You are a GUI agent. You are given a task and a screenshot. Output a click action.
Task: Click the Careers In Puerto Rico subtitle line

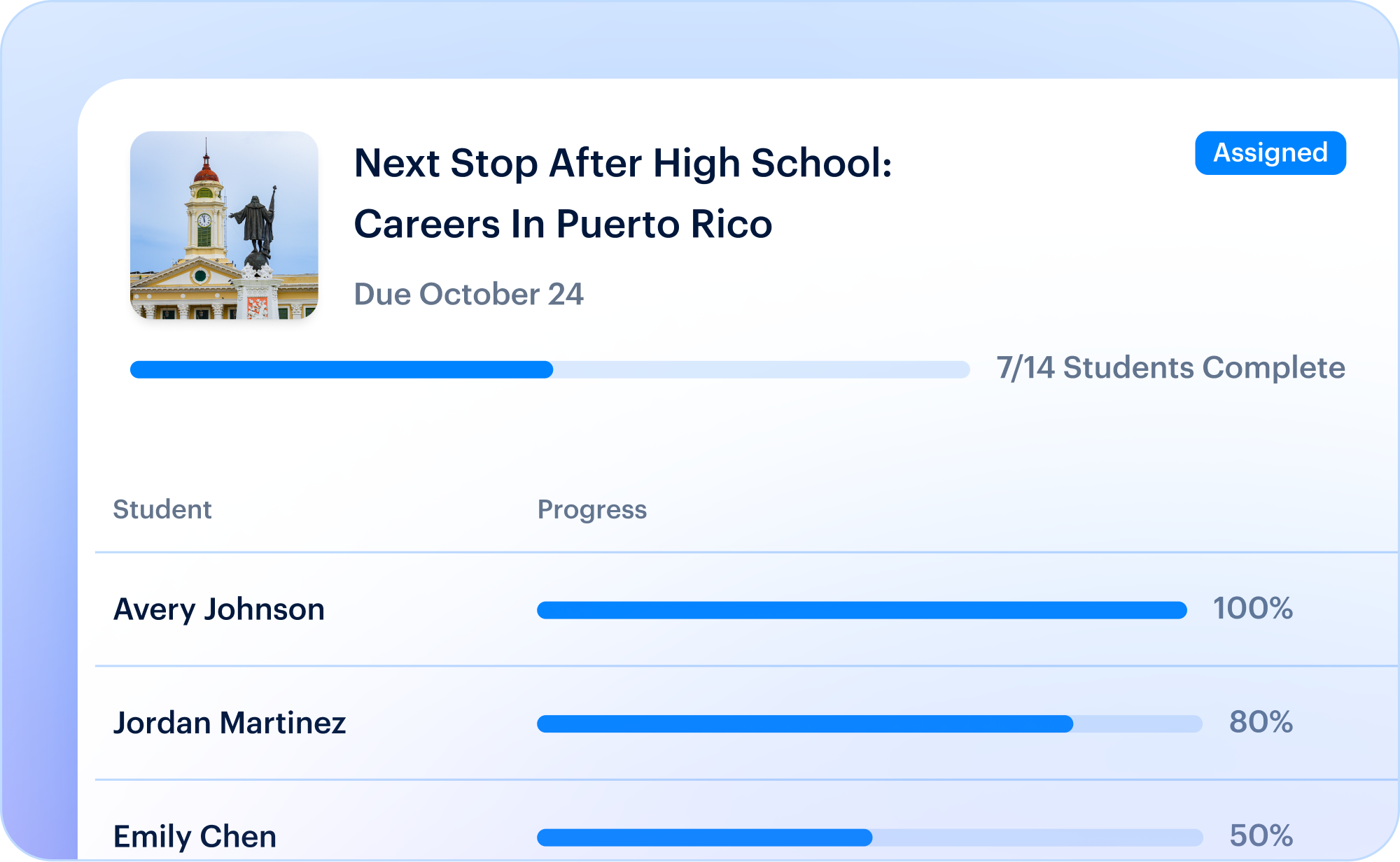coord(563,224)
